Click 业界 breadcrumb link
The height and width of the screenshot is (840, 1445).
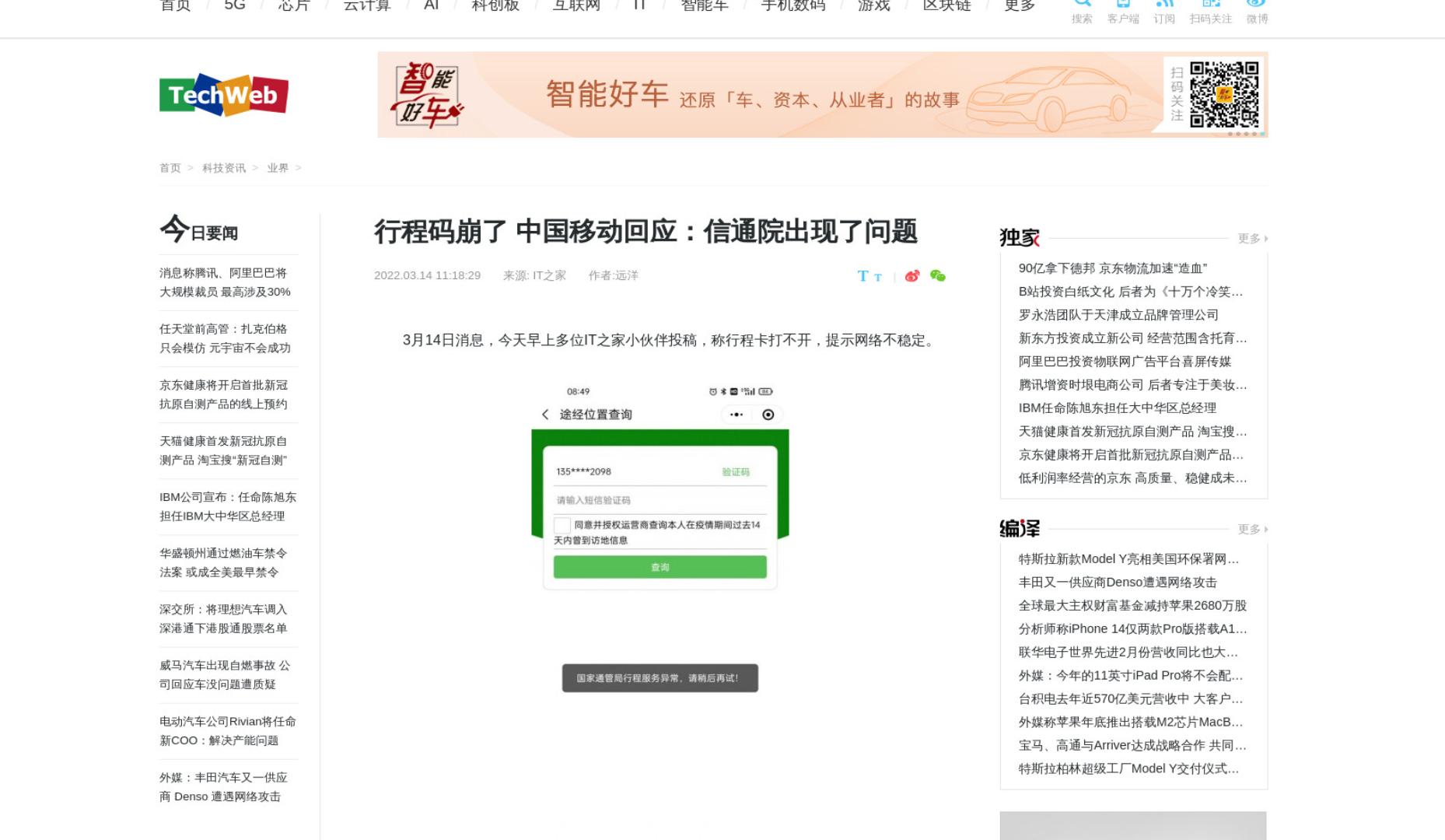(278, 168)
